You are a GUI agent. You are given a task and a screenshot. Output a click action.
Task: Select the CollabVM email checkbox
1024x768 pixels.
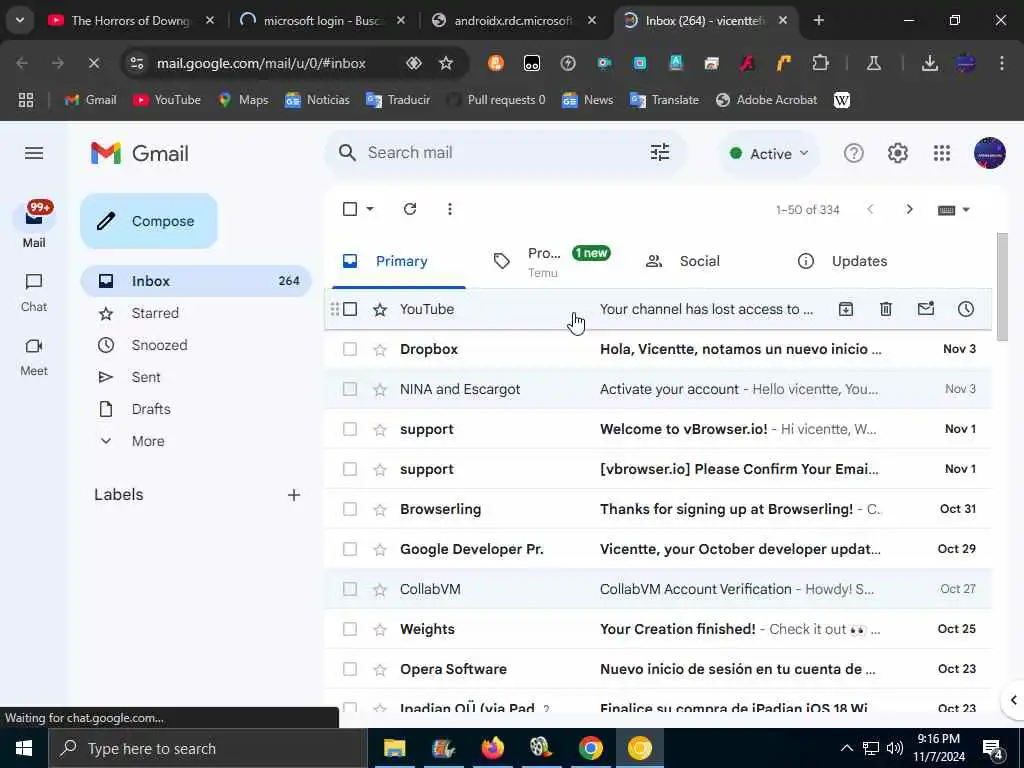click(350, 588)
